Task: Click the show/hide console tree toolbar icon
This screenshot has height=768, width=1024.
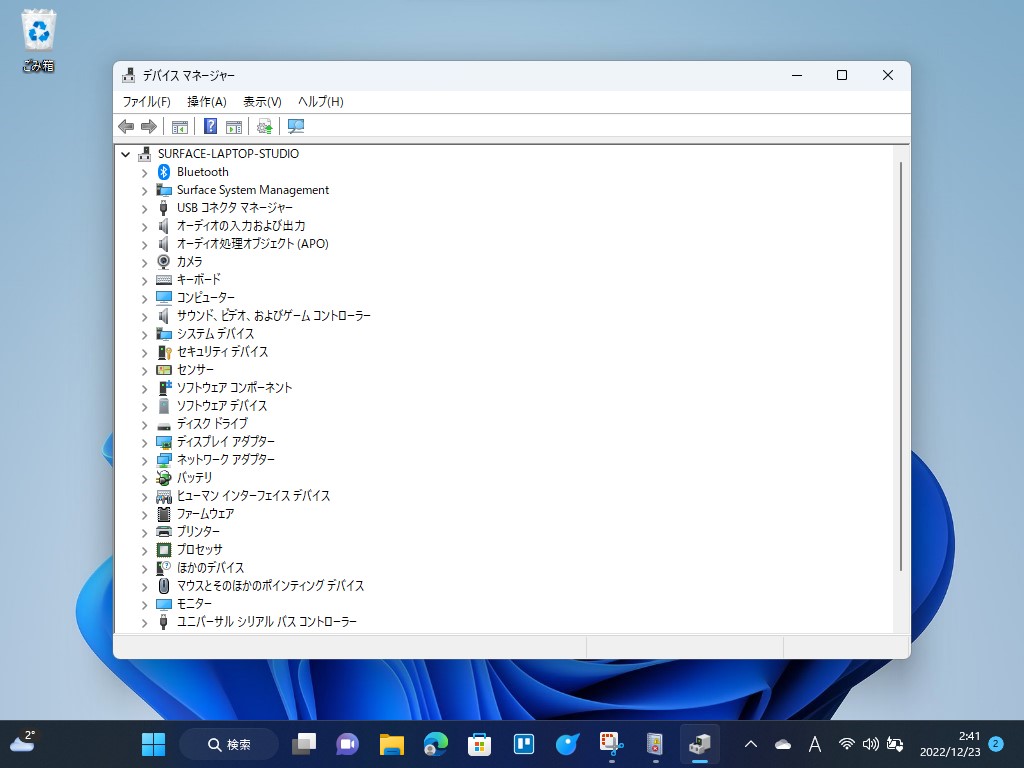Action: [180, 126]
